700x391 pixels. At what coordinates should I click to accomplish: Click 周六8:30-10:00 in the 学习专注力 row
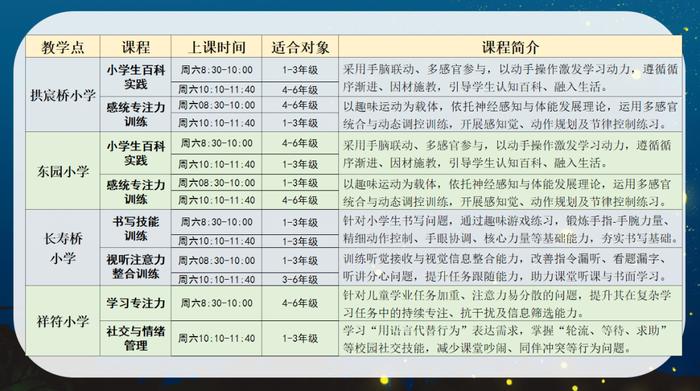(x=217, y=303)
